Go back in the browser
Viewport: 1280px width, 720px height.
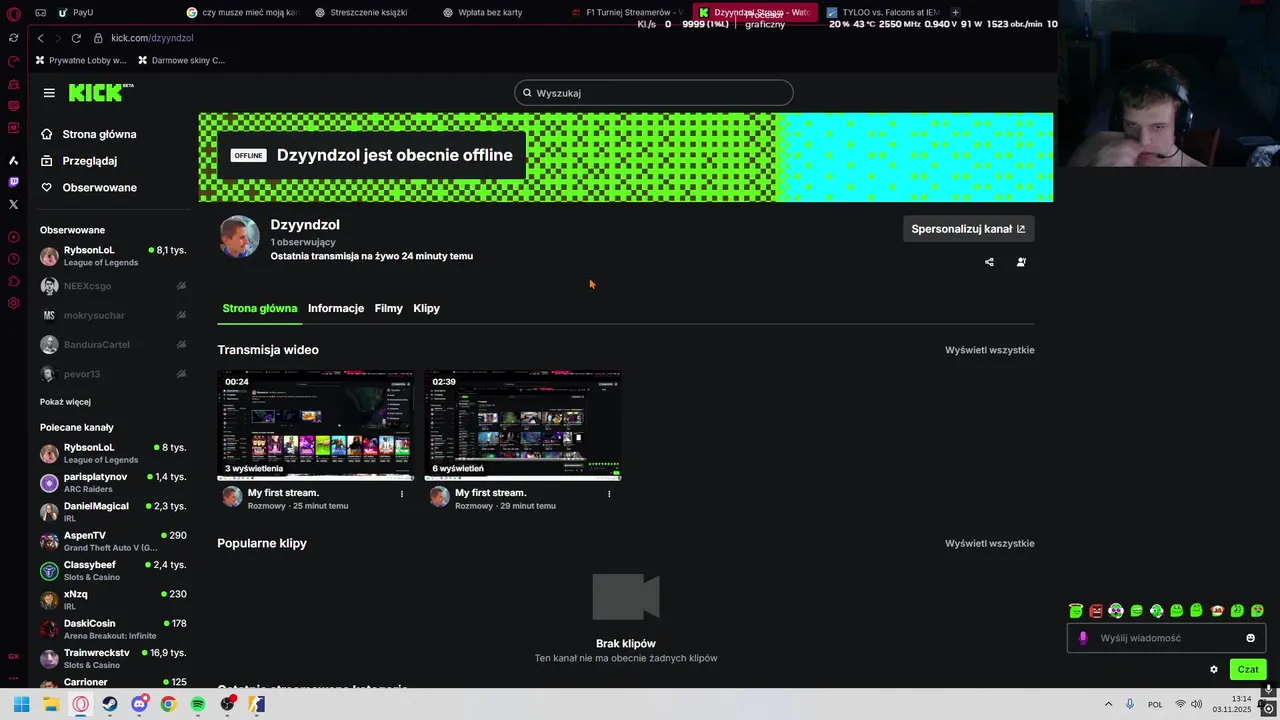40,38
